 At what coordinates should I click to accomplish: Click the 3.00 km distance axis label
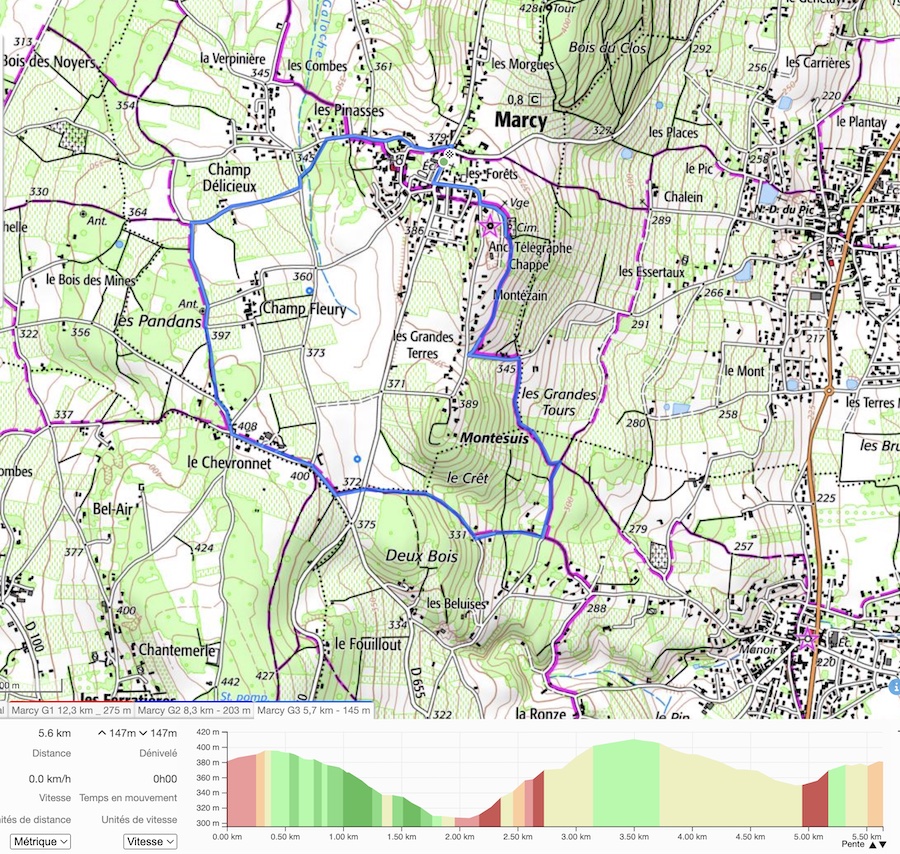click(576, 836)
